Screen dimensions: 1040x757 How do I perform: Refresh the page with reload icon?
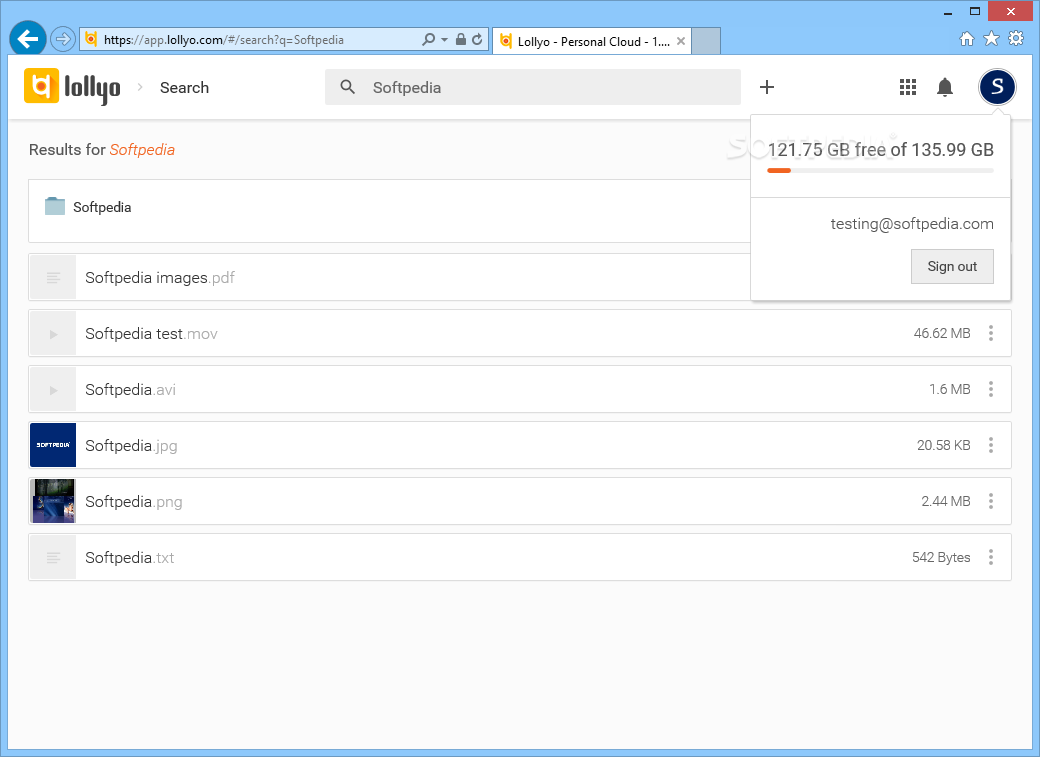coord(477,39)
